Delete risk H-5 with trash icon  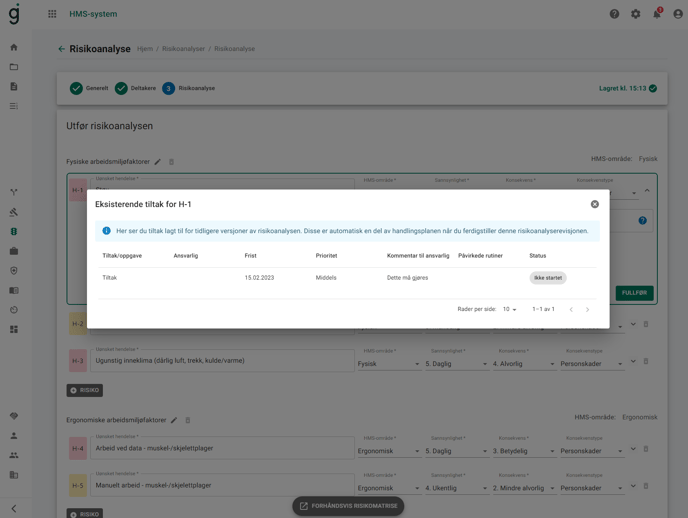click(646, 486)
